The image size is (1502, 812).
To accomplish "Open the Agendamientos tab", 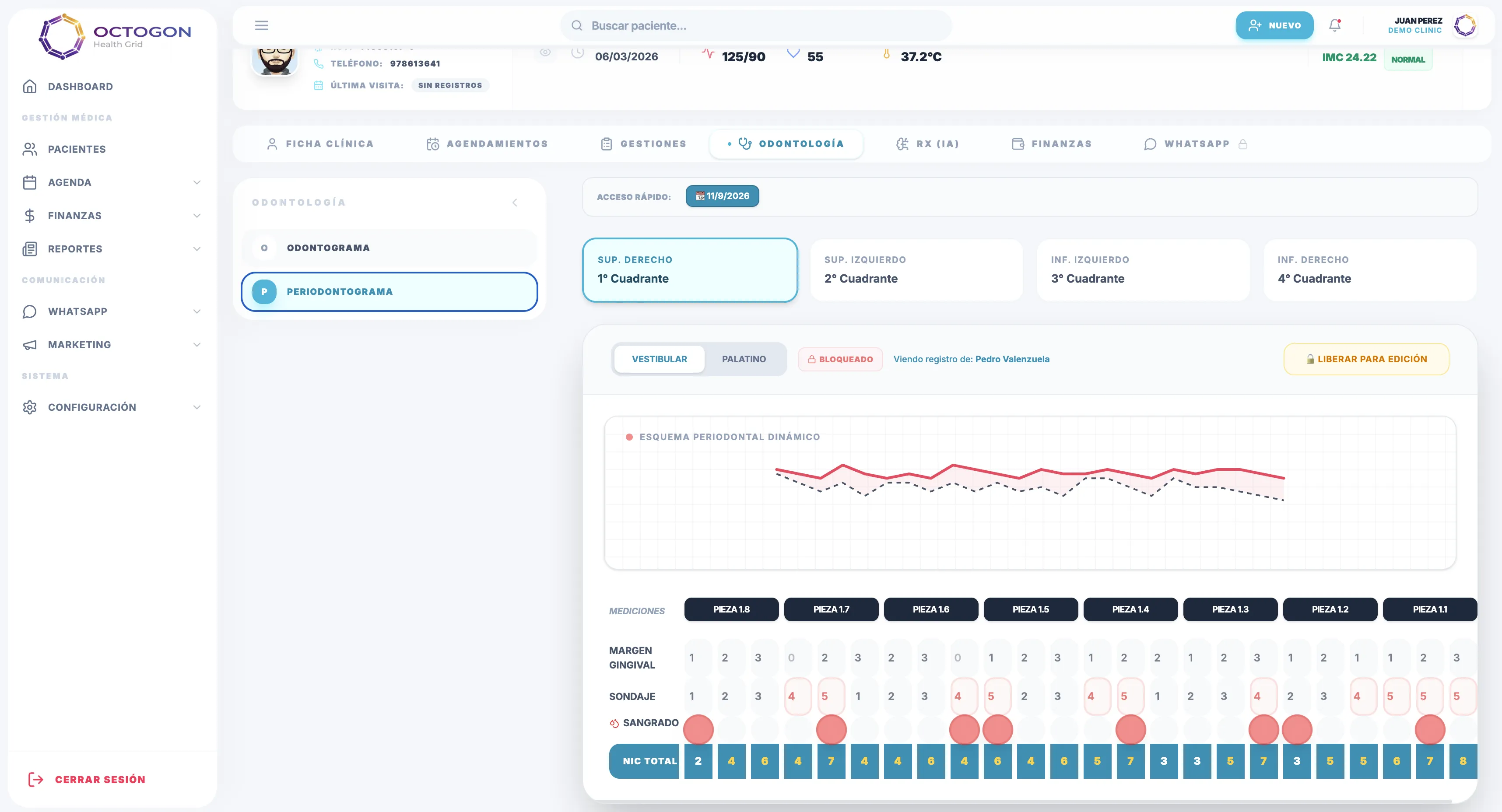I will pyautogui.click(x=487, y=143).
